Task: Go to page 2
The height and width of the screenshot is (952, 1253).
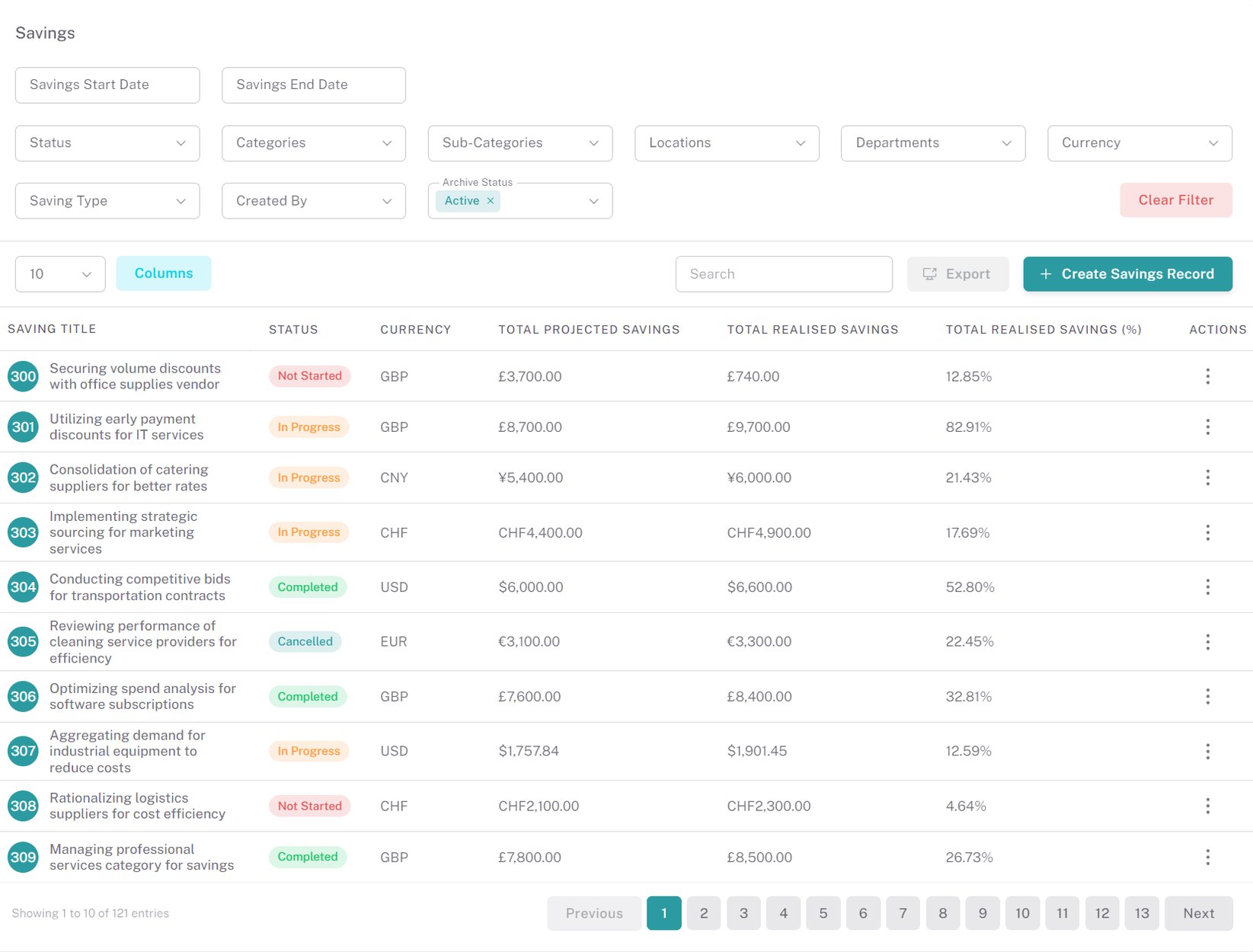Action: [704, 913]
